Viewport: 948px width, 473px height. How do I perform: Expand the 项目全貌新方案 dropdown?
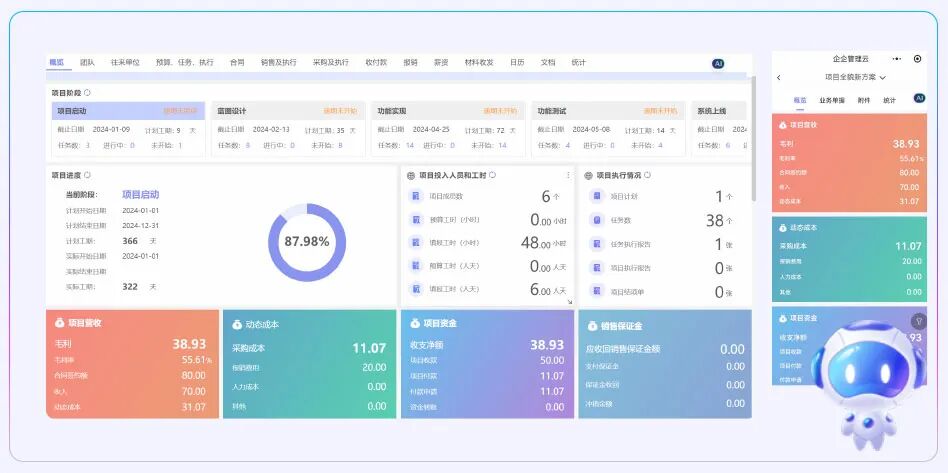point(883,77)
